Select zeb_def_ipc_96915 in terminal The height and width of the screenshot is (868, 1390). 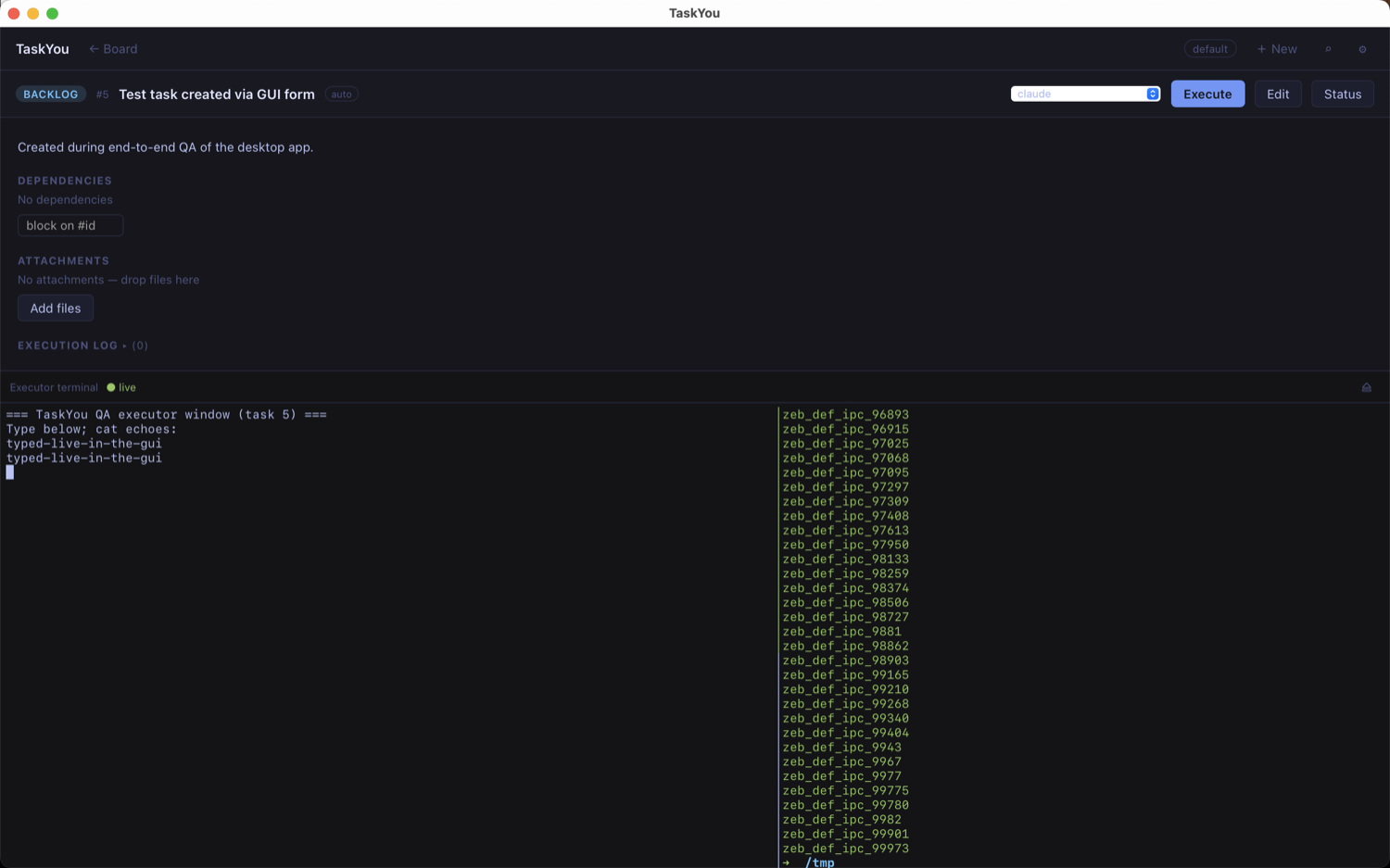tap(845, 429)
